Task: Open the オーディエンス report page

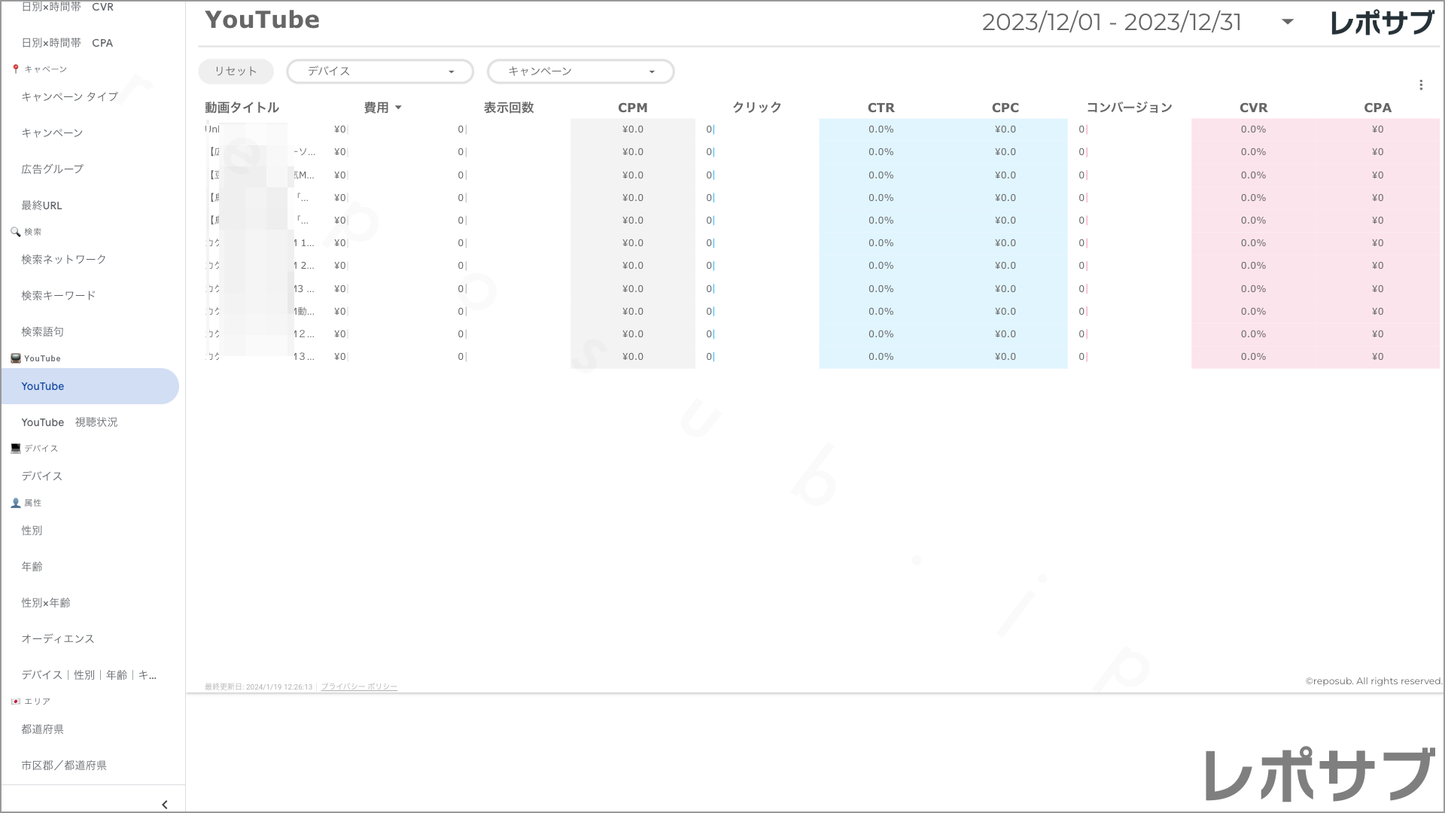Action: 58,639
